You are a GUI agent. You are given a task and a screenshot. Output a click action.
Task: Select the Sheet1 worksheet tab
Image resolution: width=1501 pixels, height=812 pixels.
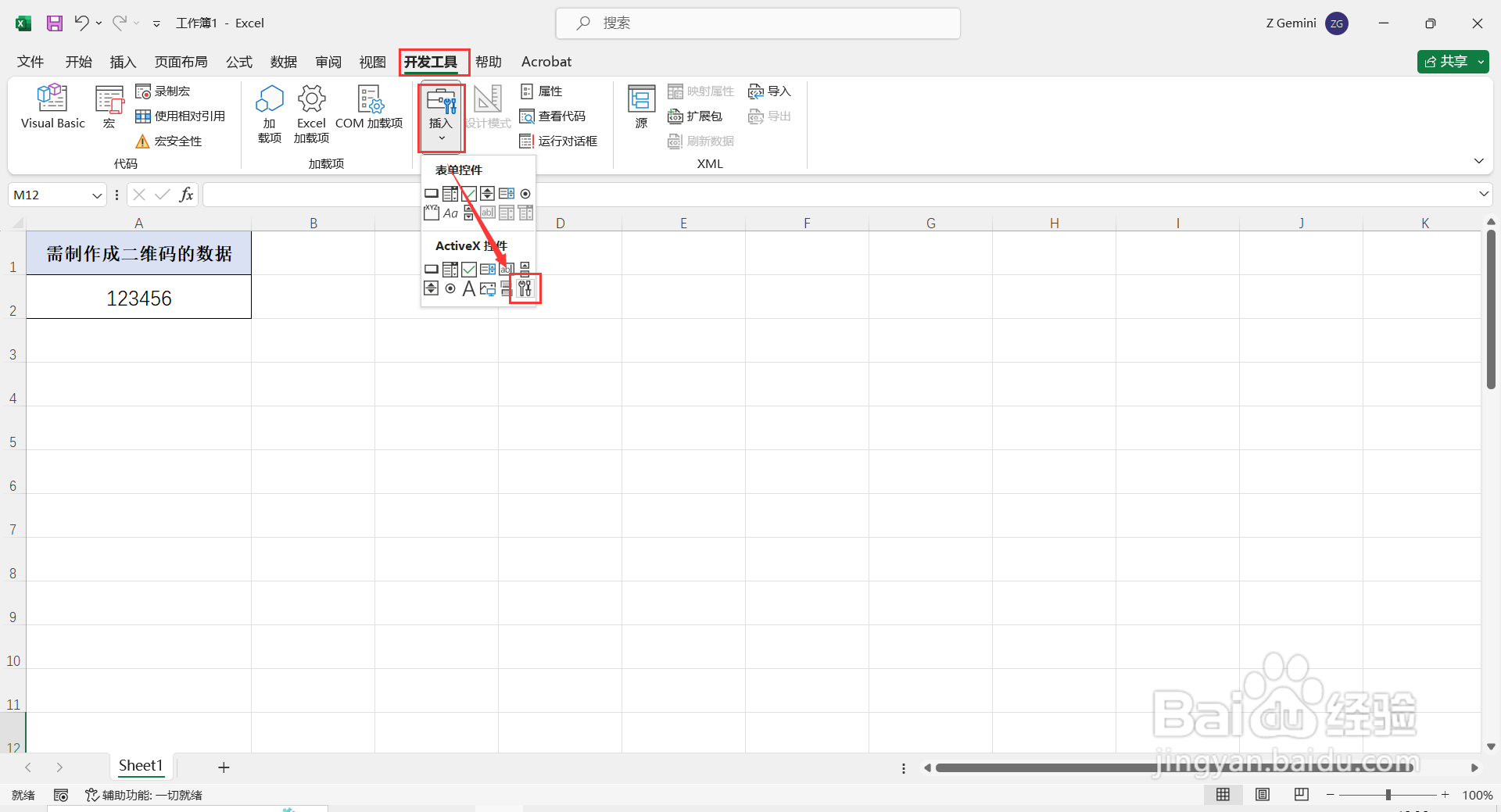[x=141, y=766]
